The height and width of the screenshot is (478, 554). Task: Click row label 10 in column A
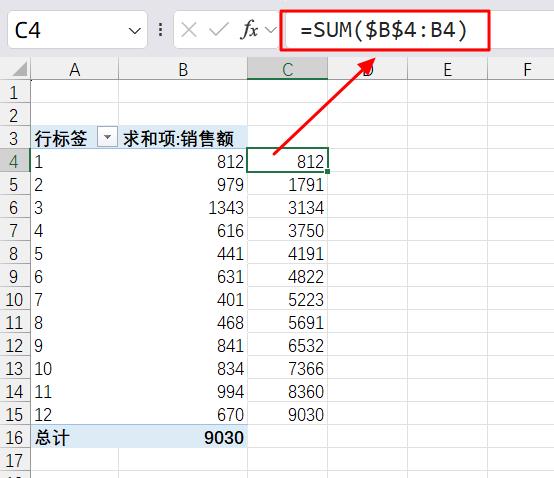pos(75,368)
